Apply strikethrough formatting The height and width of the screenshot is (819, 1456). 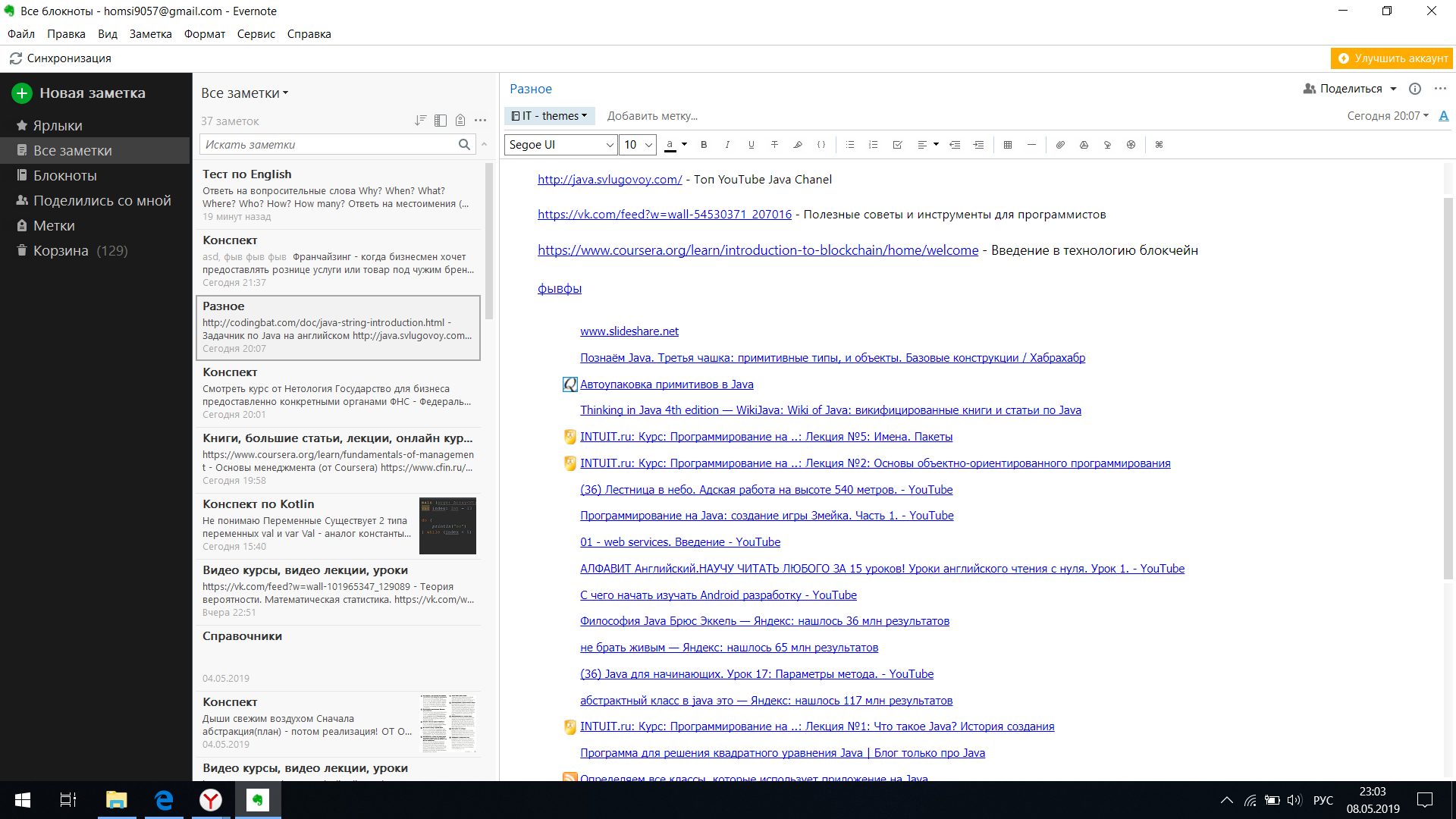point(774,145)
